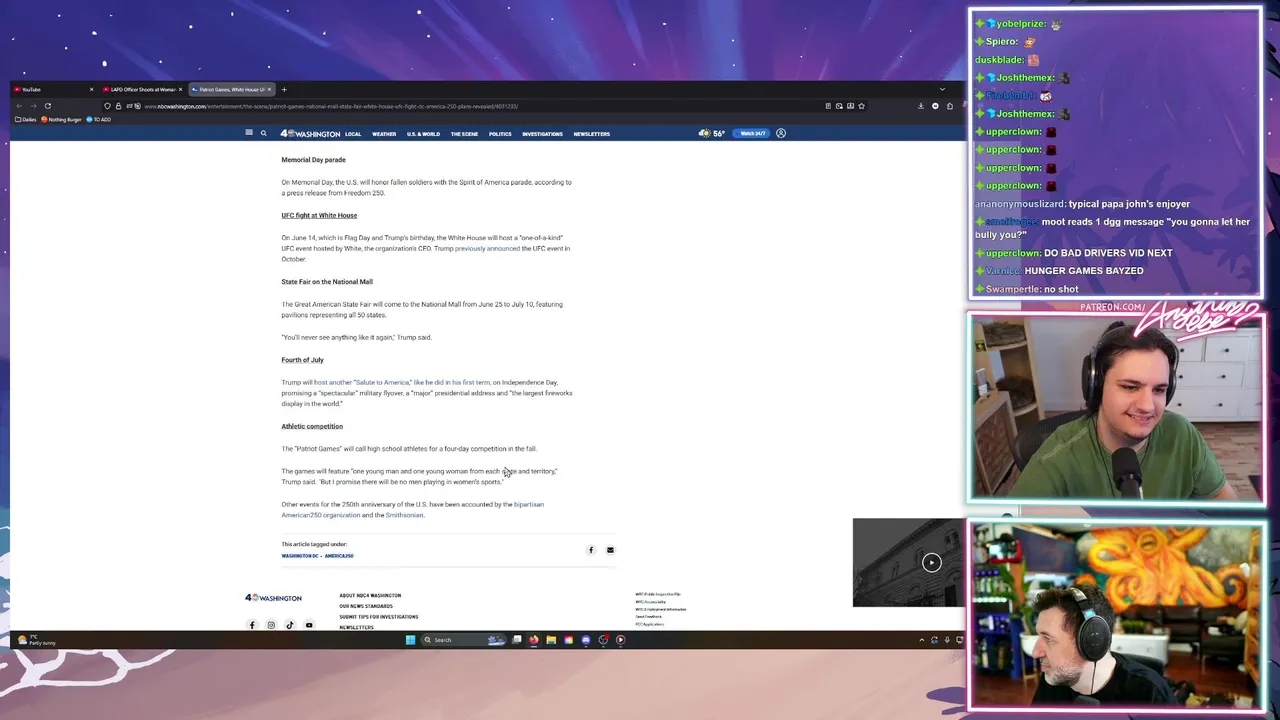Open NBC4 TikTok from footer icon

tap(290, 625)
